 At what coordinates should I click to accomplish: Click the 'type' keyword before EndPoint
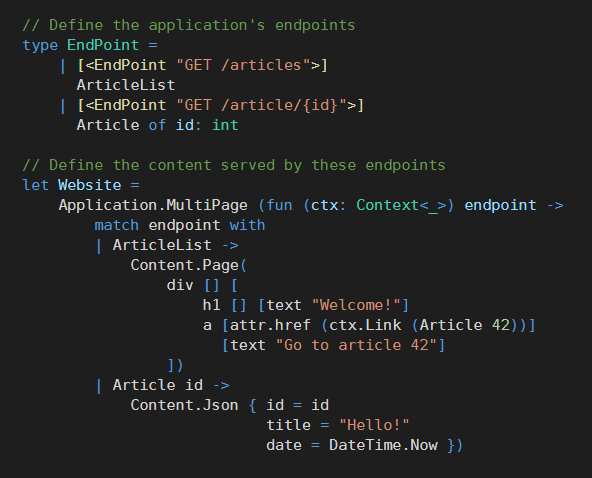pos(40,45)
